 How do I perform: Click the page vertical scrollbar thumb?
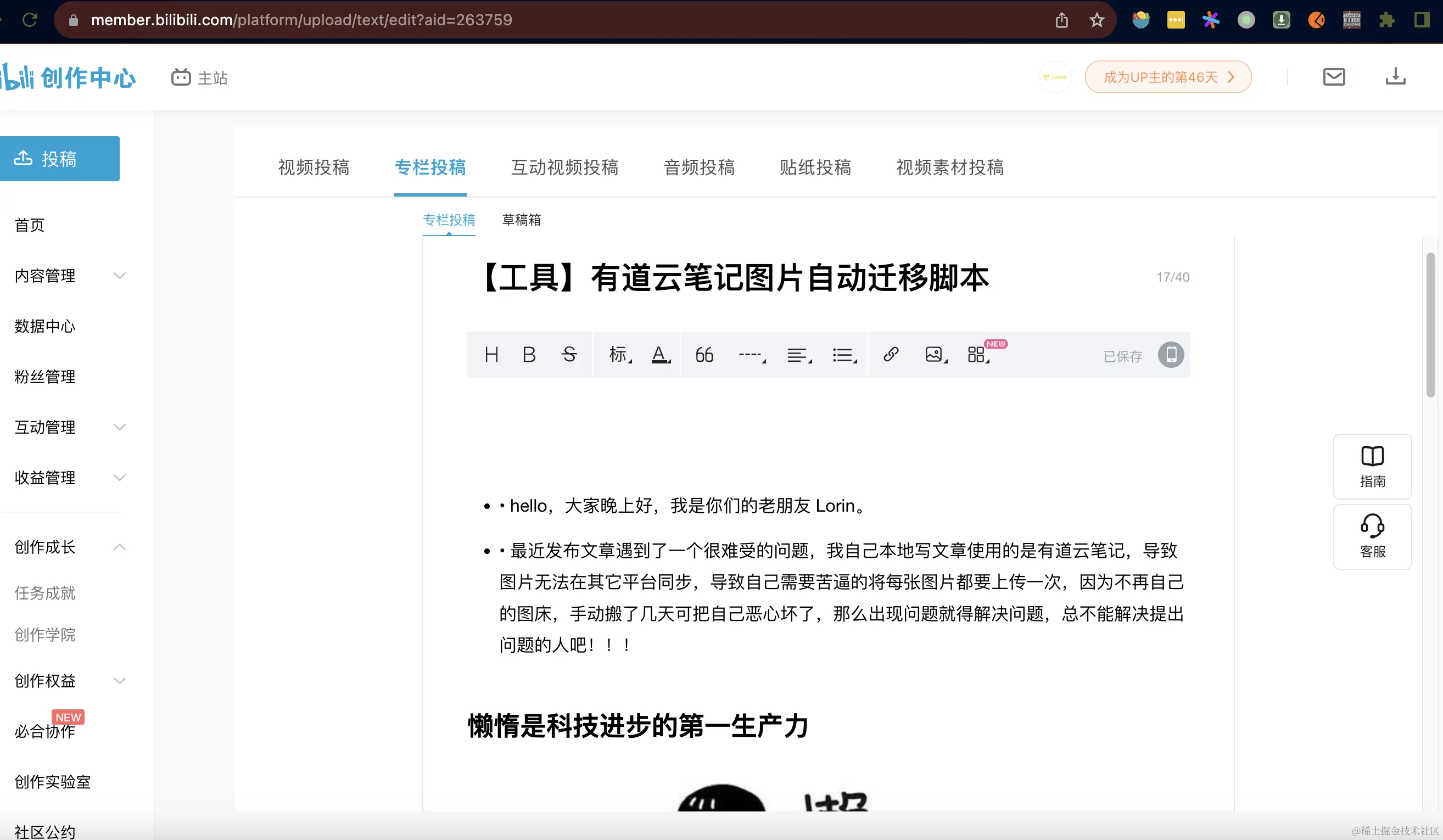pos(1430,325)
